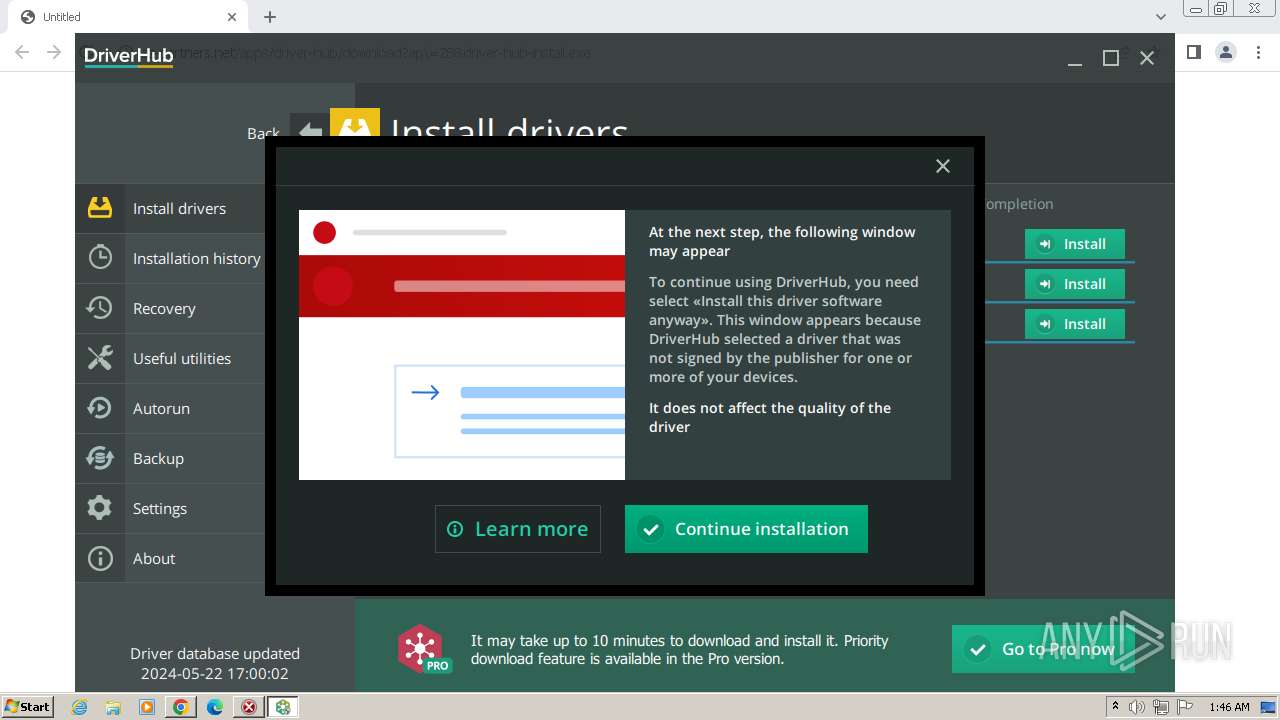Open Install drivers sidebar section
The width and height of the screenshot is (1280, 720).
point(170,208)
